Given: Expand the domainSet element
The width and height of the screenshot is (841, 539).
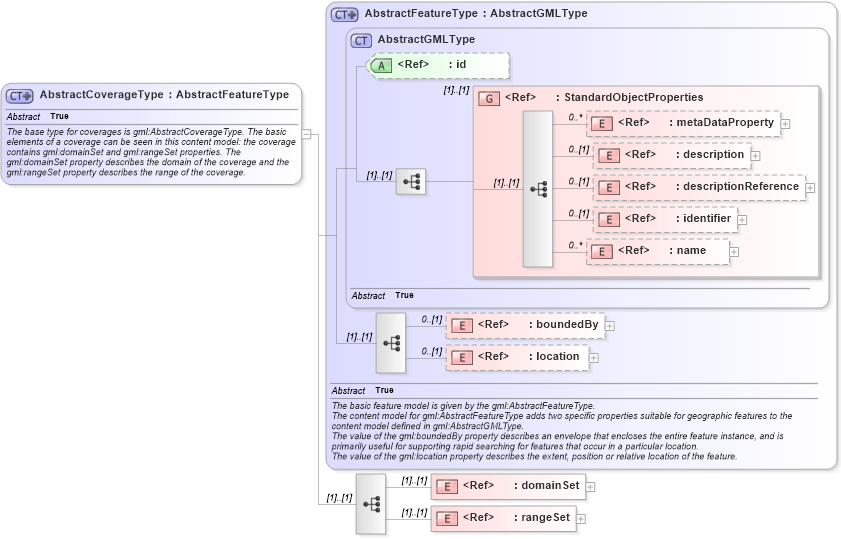Looking at the screenshot, I should click(x=591, y=486).
